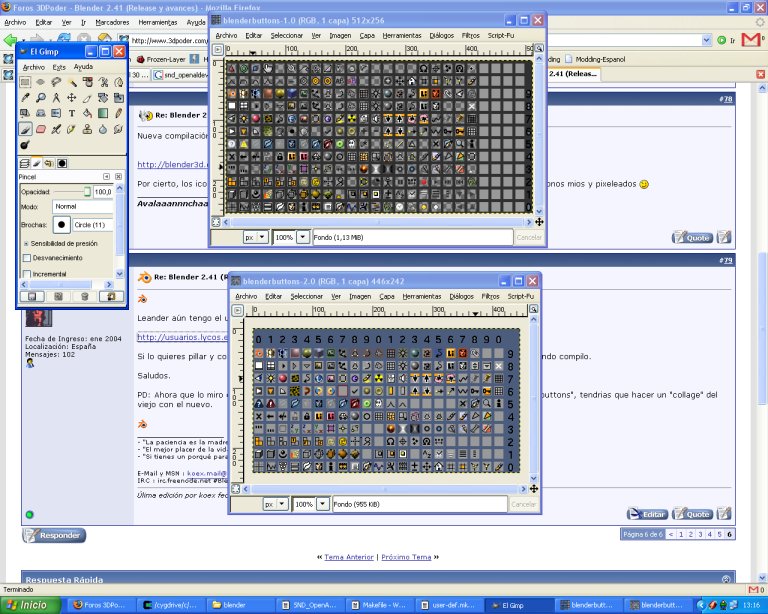Toggle Quick Mask in blenderbuttons-1.0 window

216,222
